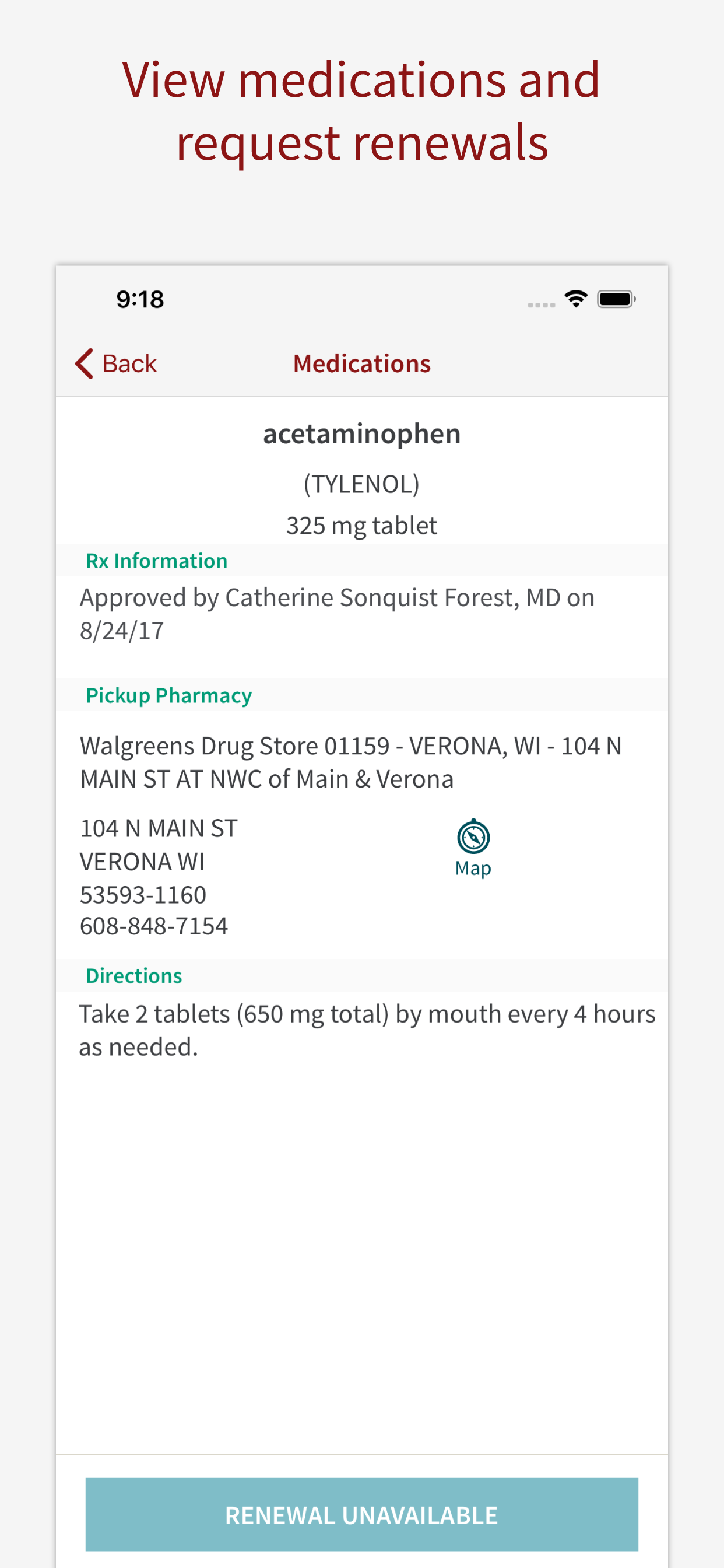Viewport: 724px width, 1568px height.
Task: Tap the acetaminophen medication name
Action: (x=361, y=434)
